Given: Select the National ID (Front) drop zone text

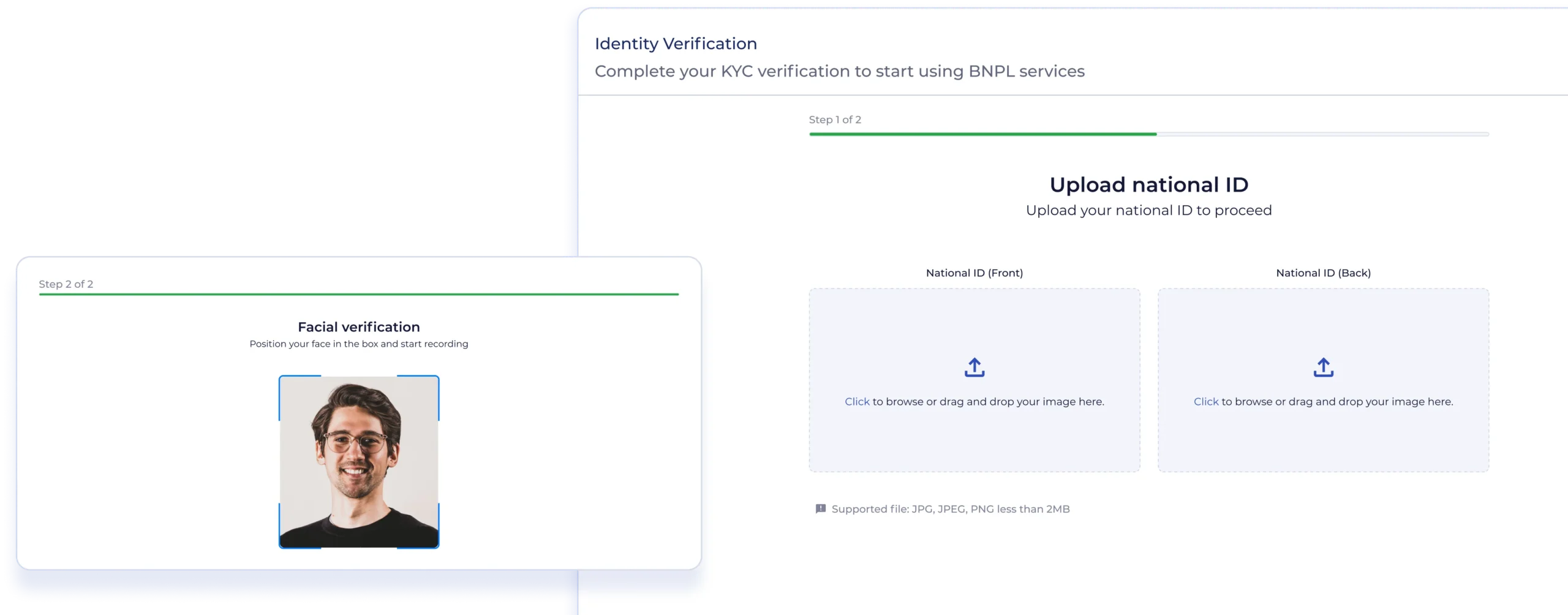Looking at the screenshot, I should [x=974, y=402].
